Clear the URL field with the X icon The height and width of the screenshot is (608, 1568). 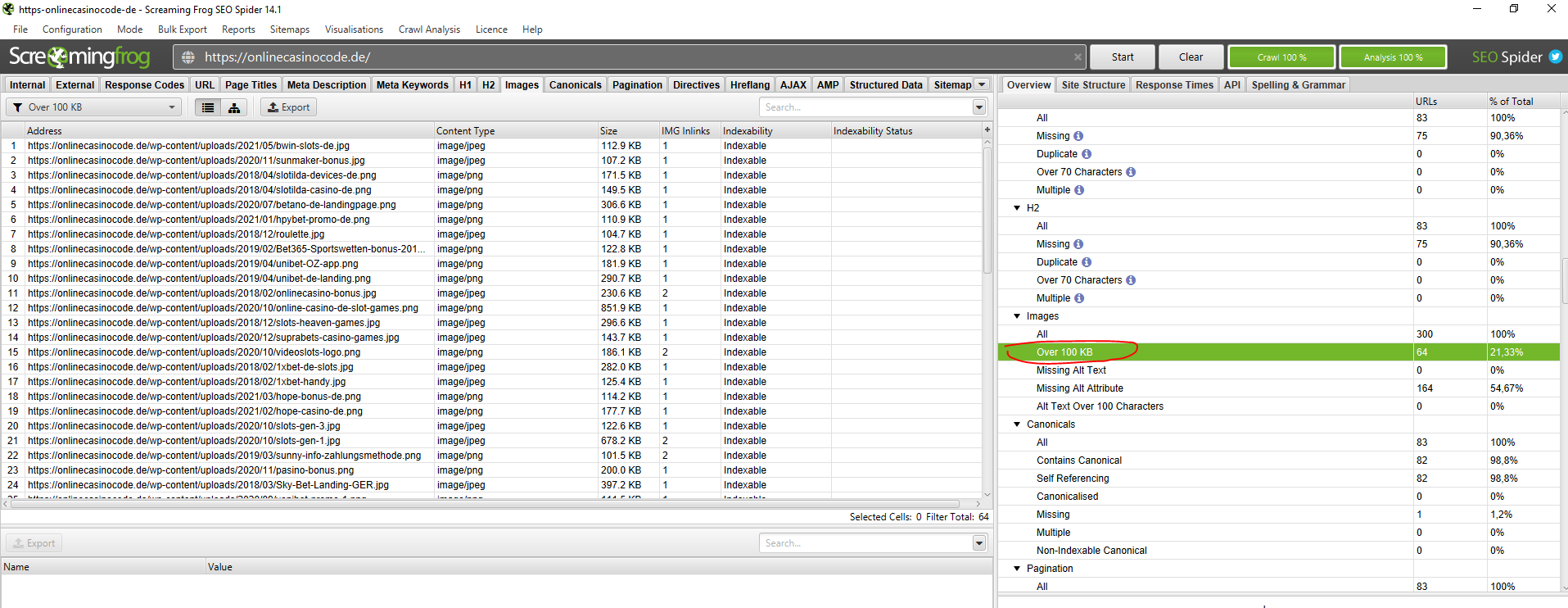click(1077, 57)
